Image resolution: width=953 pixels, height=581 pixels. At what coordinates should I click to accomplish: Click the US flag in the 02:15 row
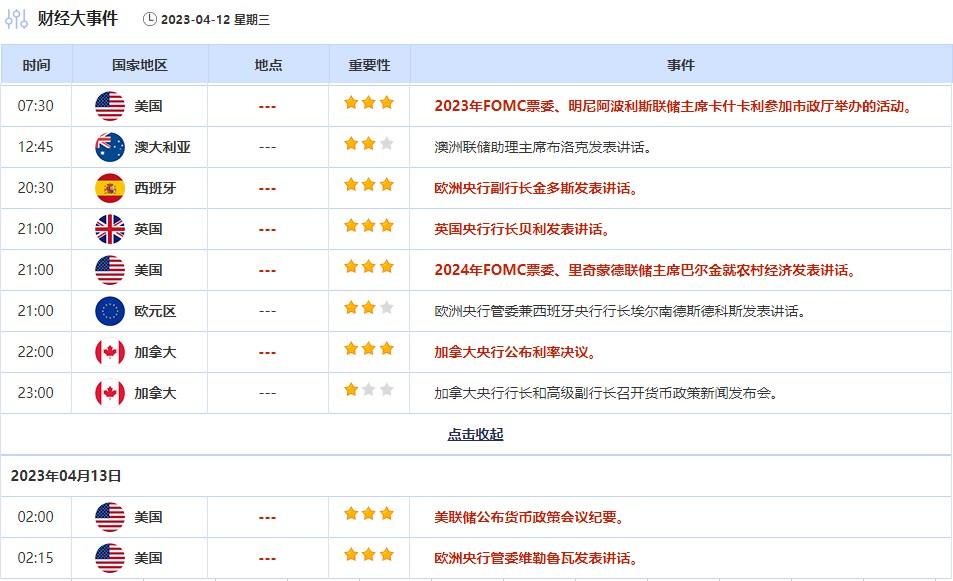click(110, 558)
